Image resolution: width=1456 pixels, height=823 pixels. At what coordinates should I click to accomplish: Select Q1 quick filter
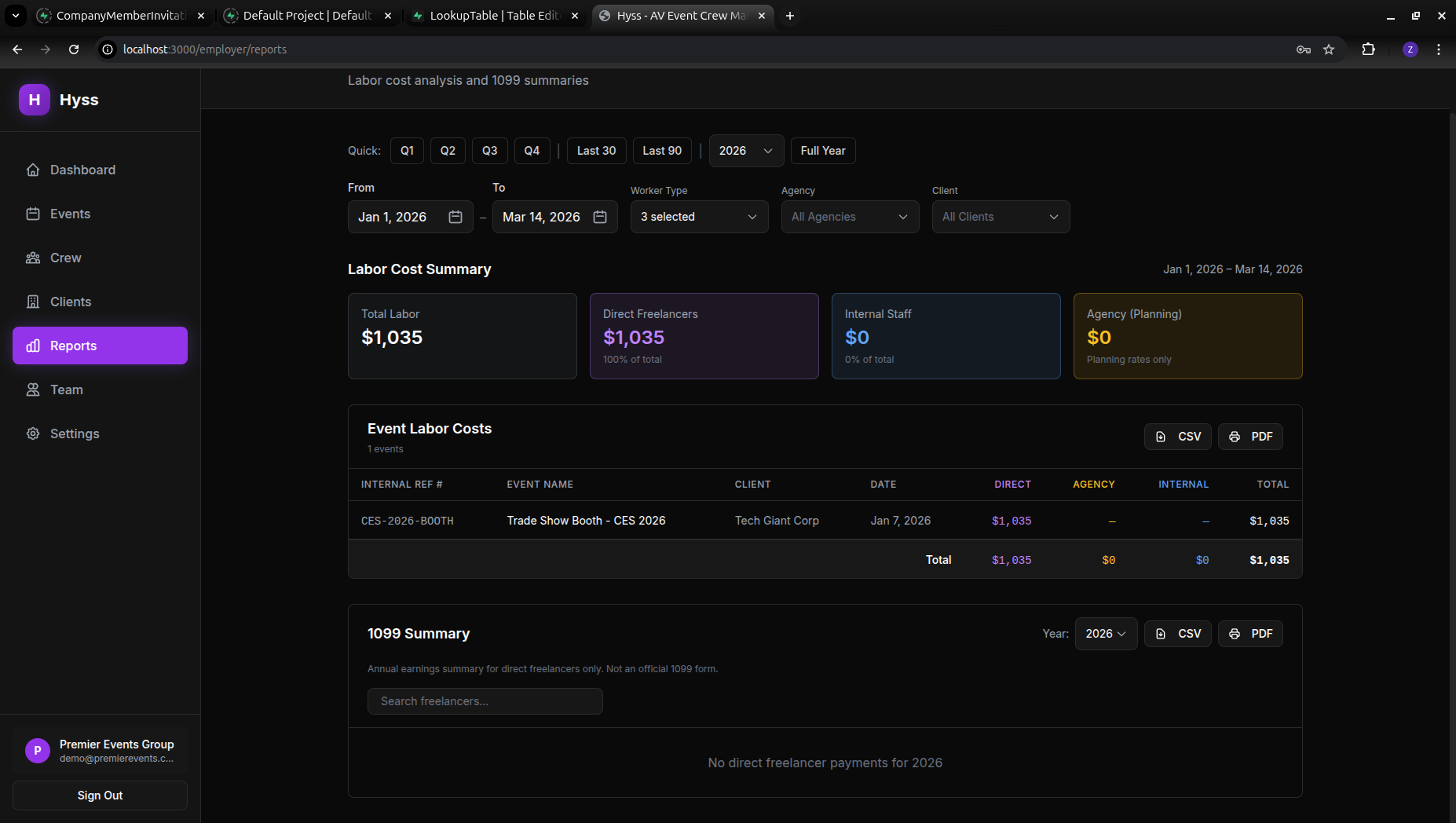tap(407, 151)
